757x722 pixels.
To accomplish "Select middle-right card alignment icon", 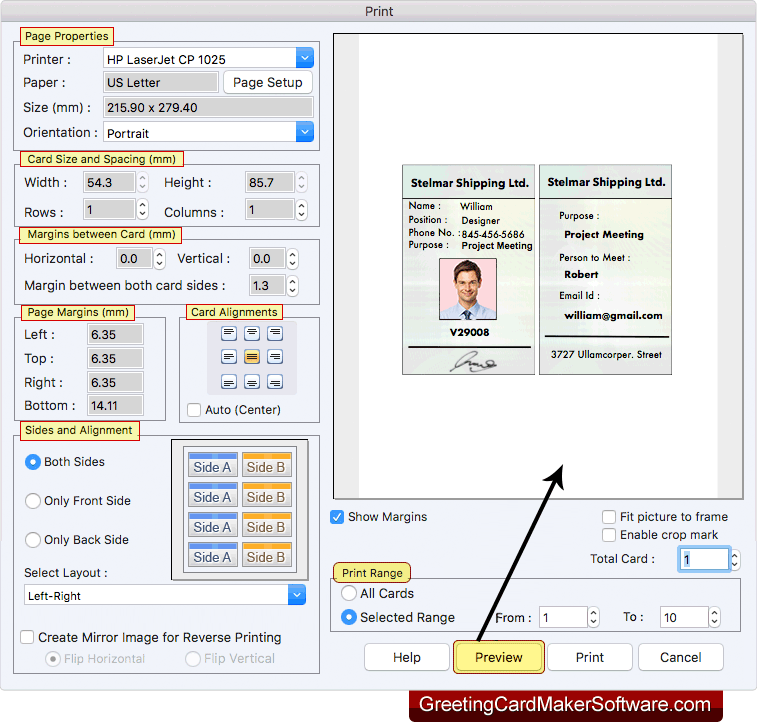I will coord(275,357).
